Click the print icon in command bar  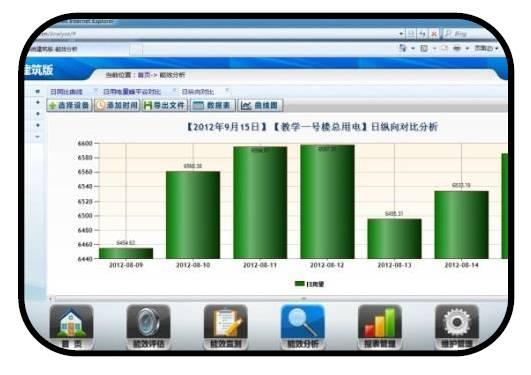(457, 48)
